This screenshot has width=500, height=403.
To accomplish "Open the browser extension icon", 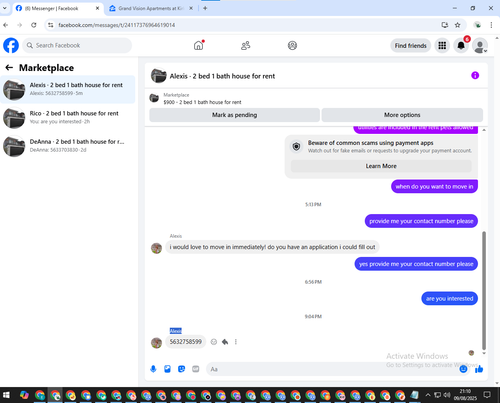I will pos(478,25).
